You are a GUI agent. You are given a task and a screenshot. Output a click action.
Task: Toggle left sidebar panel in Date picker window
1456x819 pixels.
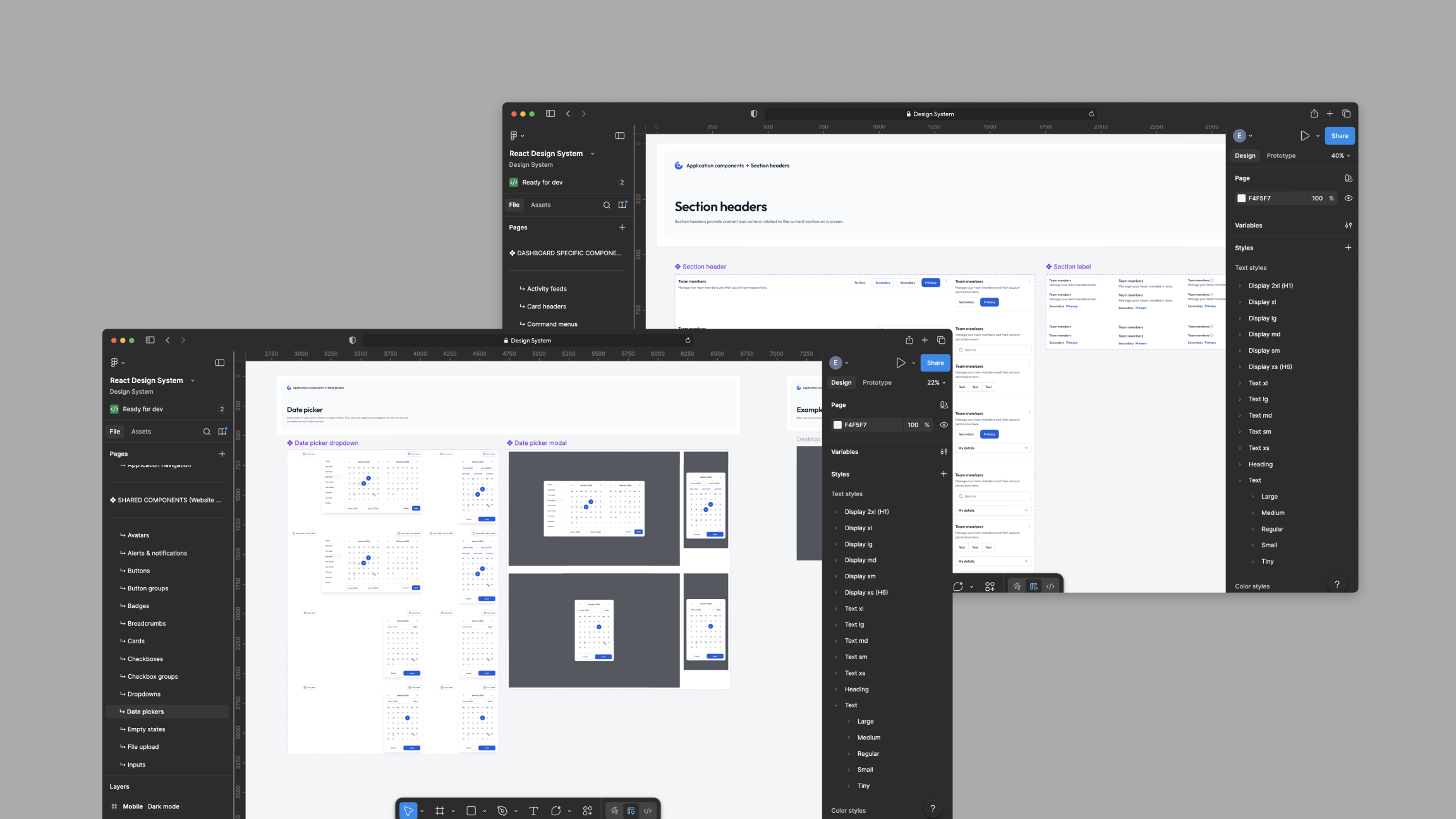click(220, 363)
